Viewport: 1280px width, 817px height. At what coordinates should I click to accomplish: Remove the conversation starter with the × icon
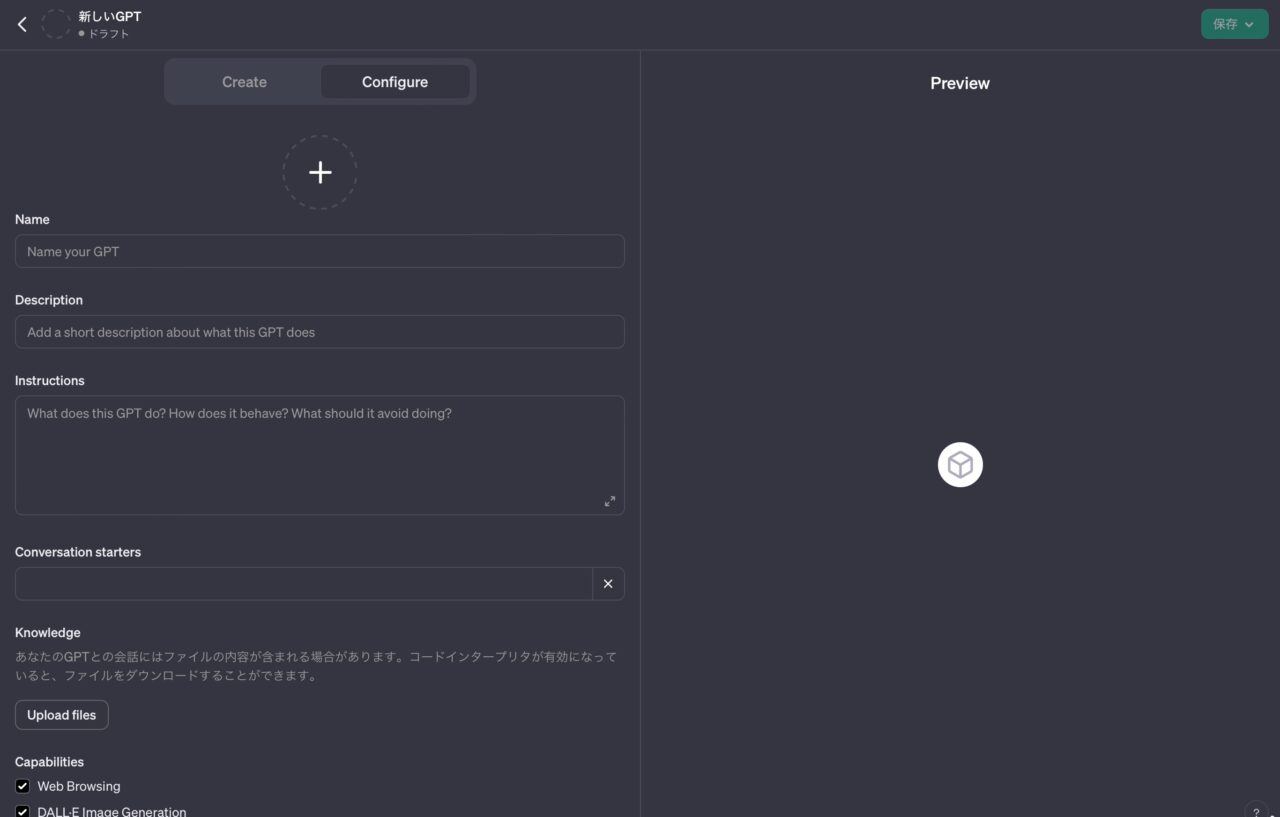[x=608, y=583]
